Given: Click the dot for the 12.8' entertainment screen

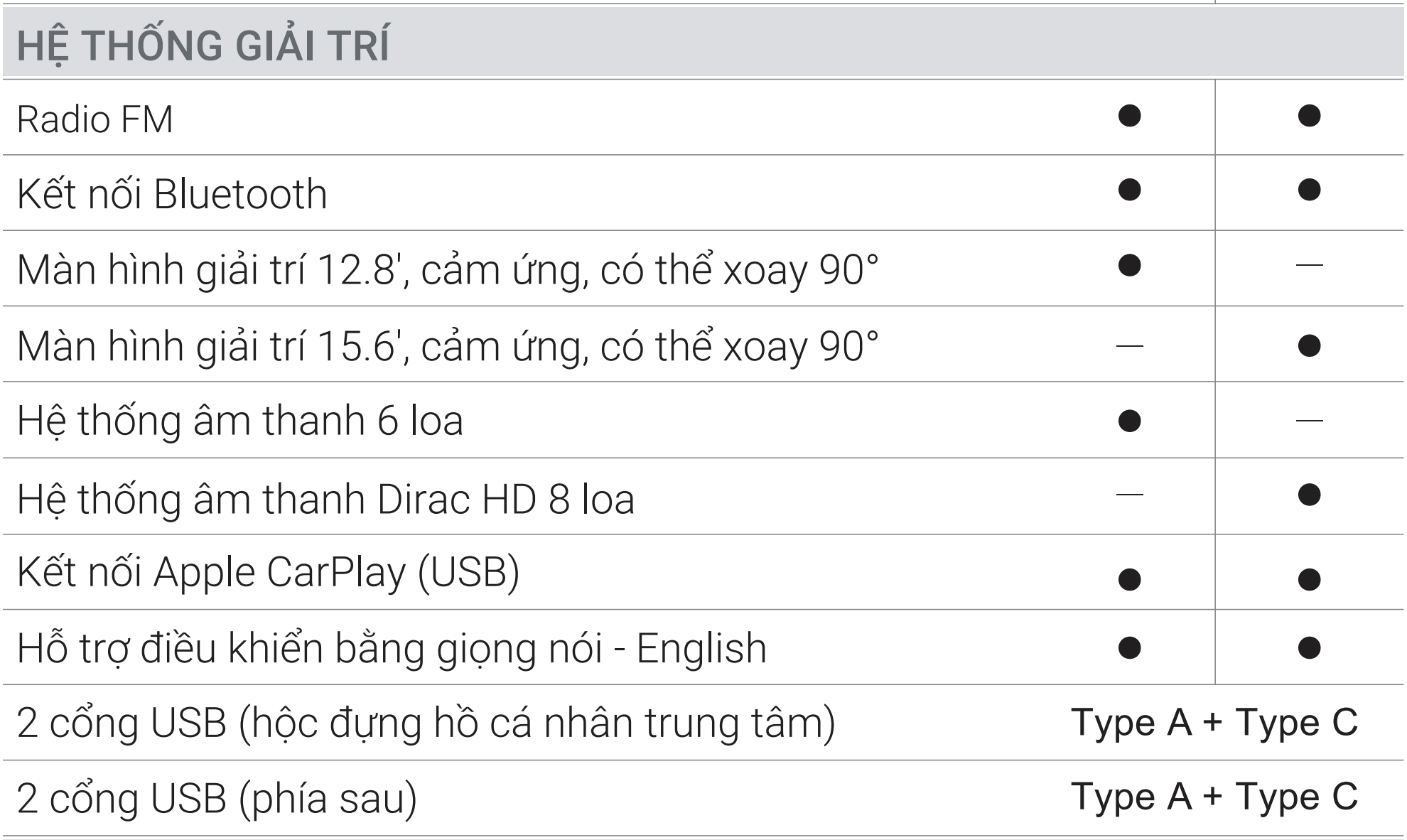Looking at the screenshot, I should pyautogui.click(x=1129, y=265).
